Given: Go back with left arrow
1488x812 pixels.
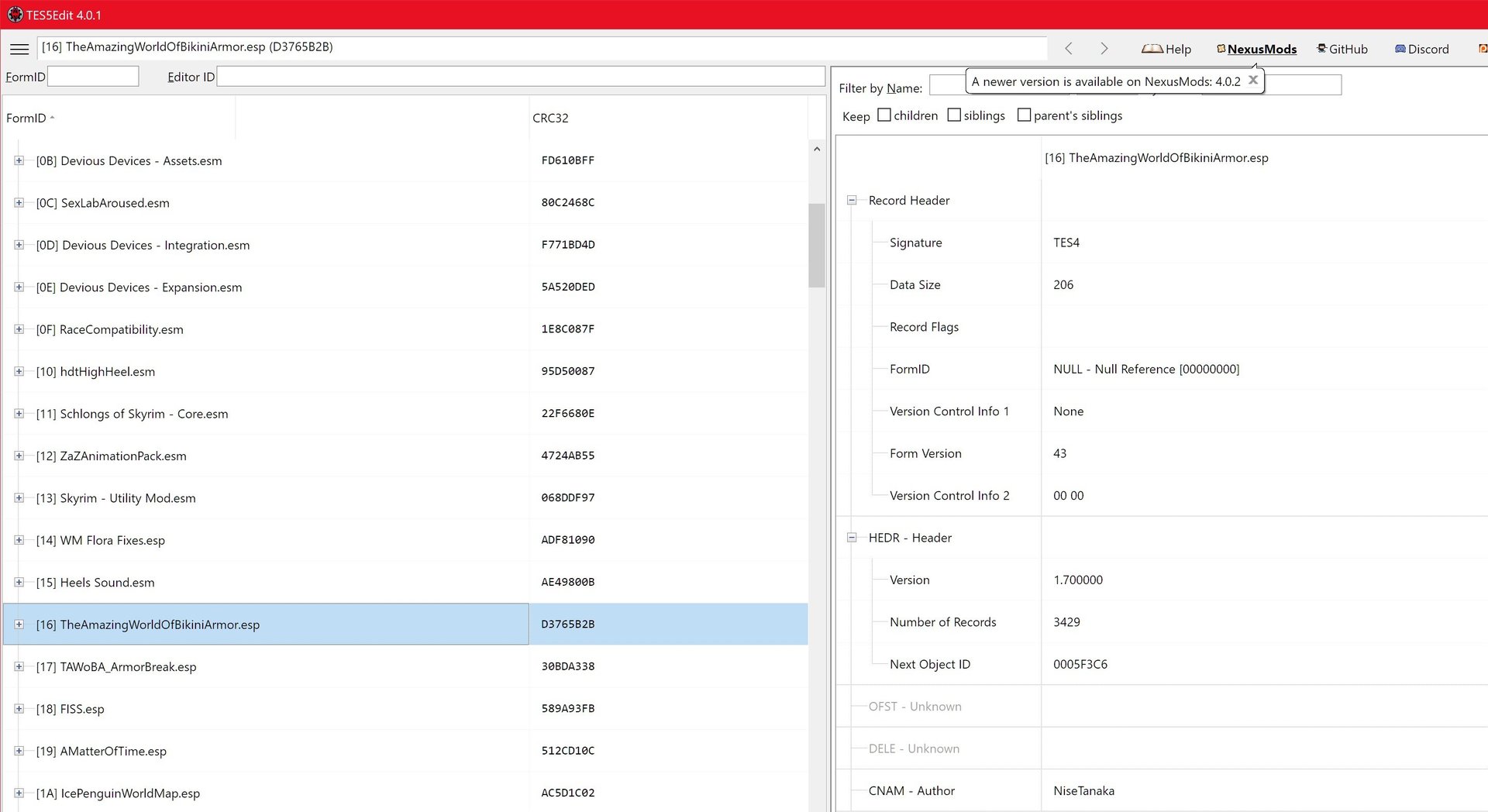Looking at the screenshot, I should coord(1069,48).
